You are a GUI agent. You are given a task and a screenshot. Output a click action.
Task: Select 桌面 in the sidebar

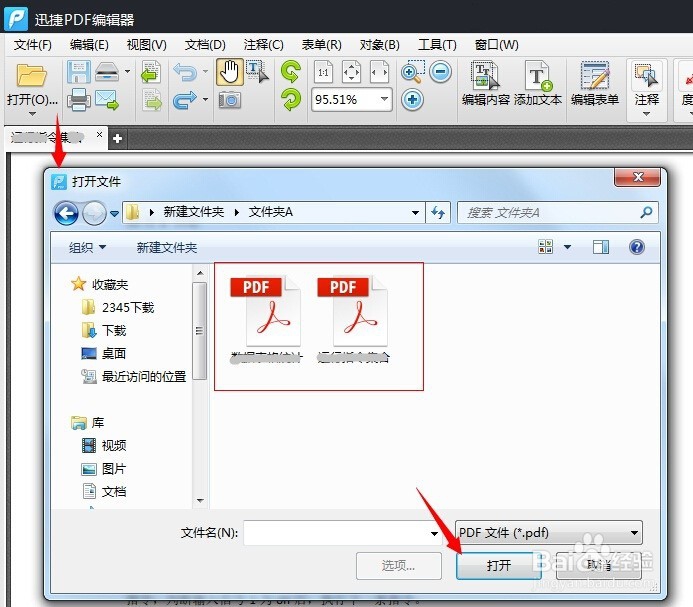(x=104, y=353)
